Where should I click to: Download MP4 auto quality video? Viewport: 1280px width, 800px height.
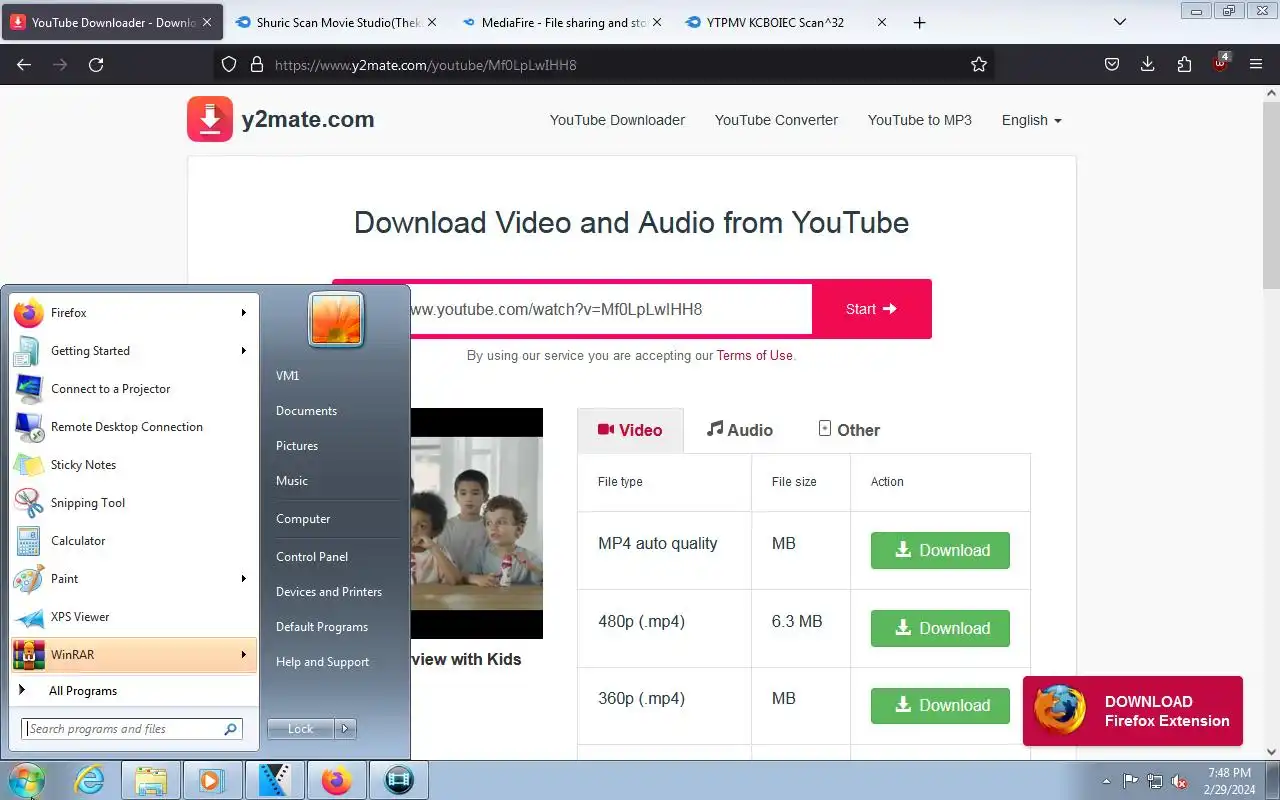point(940,550)
